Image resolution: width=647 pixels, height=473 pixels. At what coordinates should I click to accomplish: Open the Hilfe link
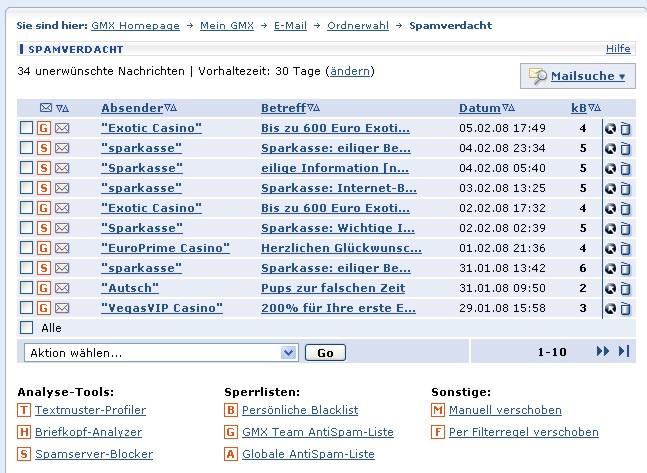pyautogui.click(x=618, y=49)
